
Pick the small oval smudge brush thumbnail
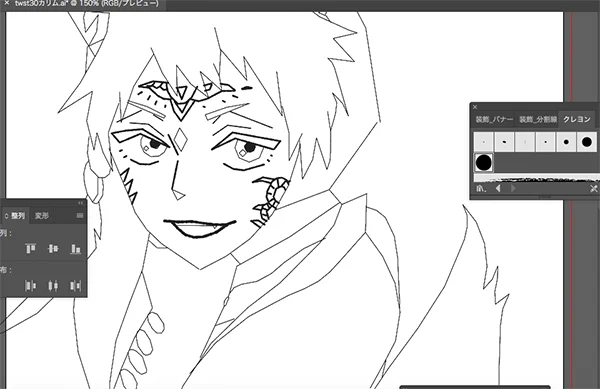tap(504, 142)
